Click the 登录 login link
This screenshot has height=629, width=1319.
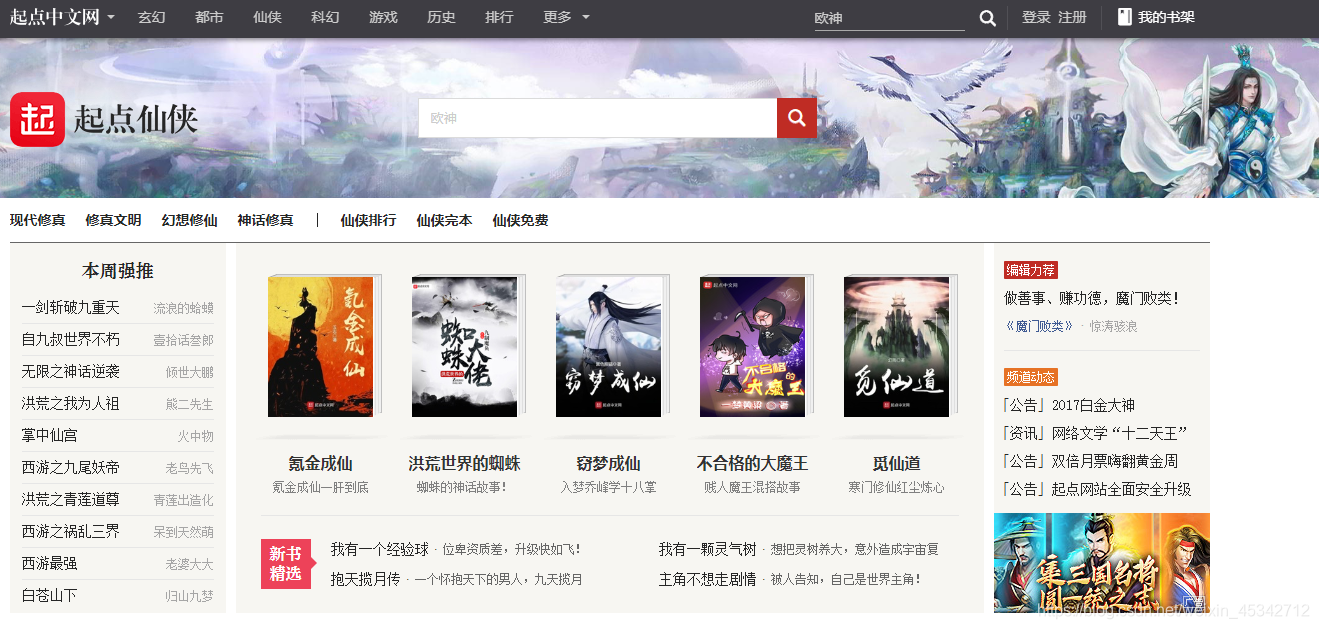[1036, 17]
